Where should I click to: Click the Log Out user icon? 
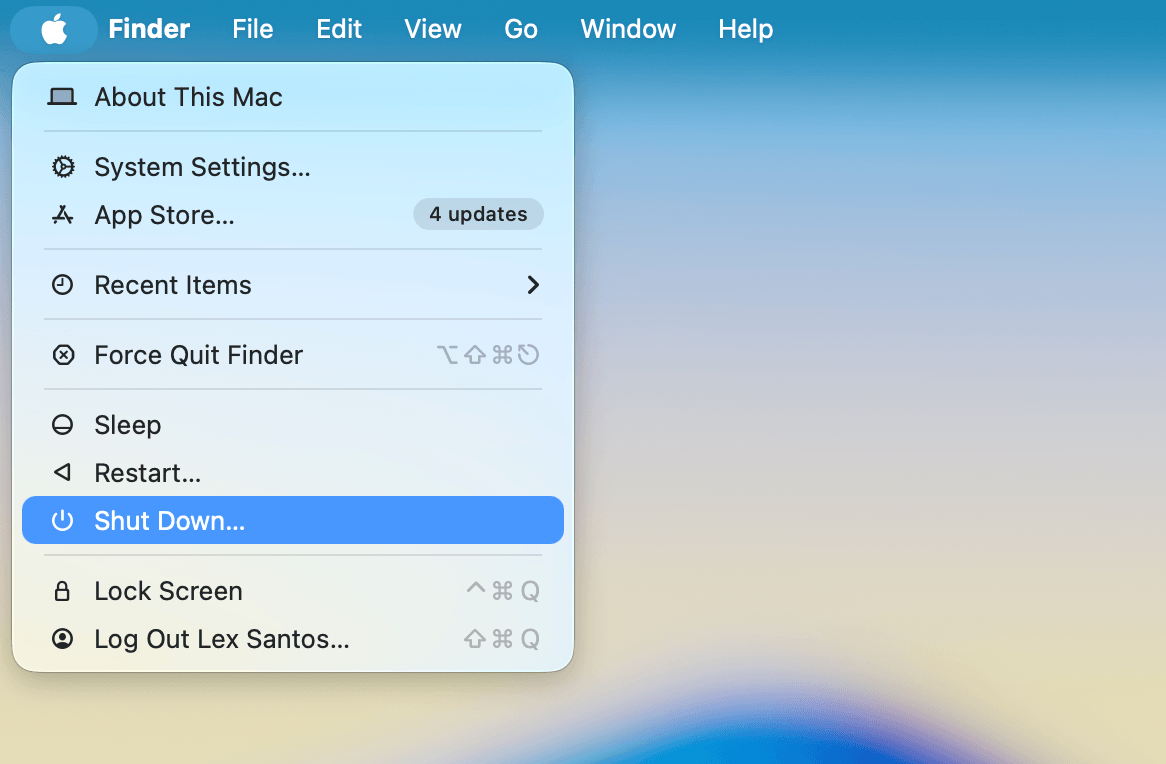[62, 639]
